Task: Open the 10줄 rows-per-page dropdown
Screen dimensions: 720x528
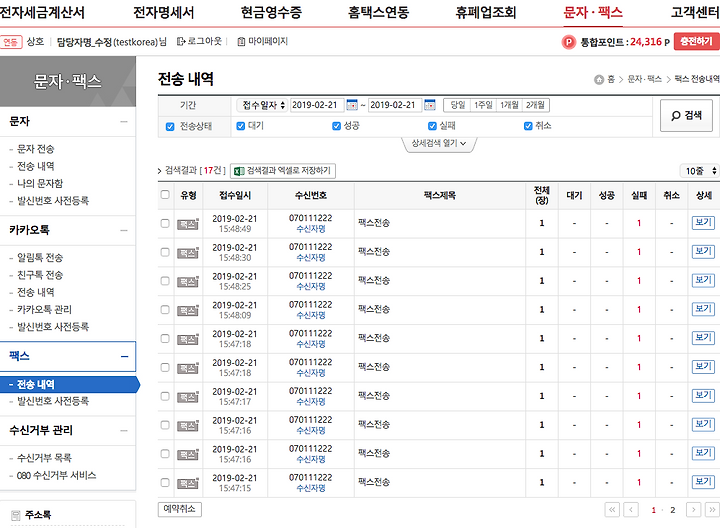Action: (x=700, y=171)
